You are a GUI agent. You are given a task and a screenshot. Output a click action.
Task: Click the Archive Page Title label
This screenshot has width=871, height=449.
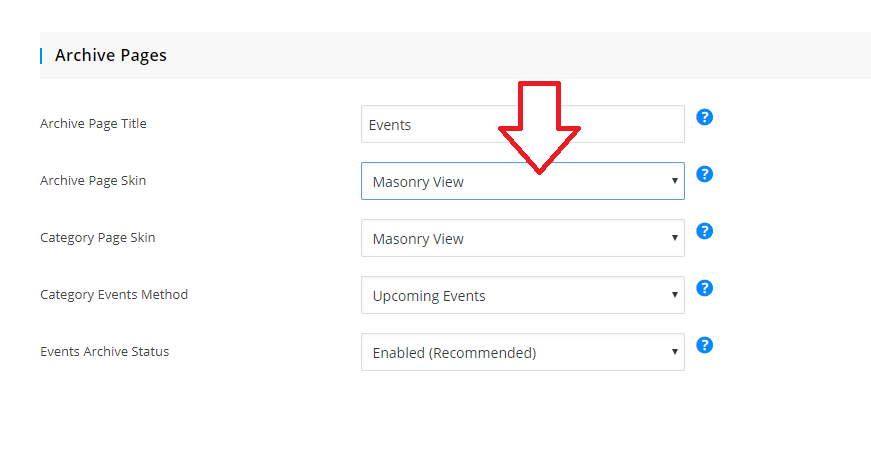click(93, 124)
